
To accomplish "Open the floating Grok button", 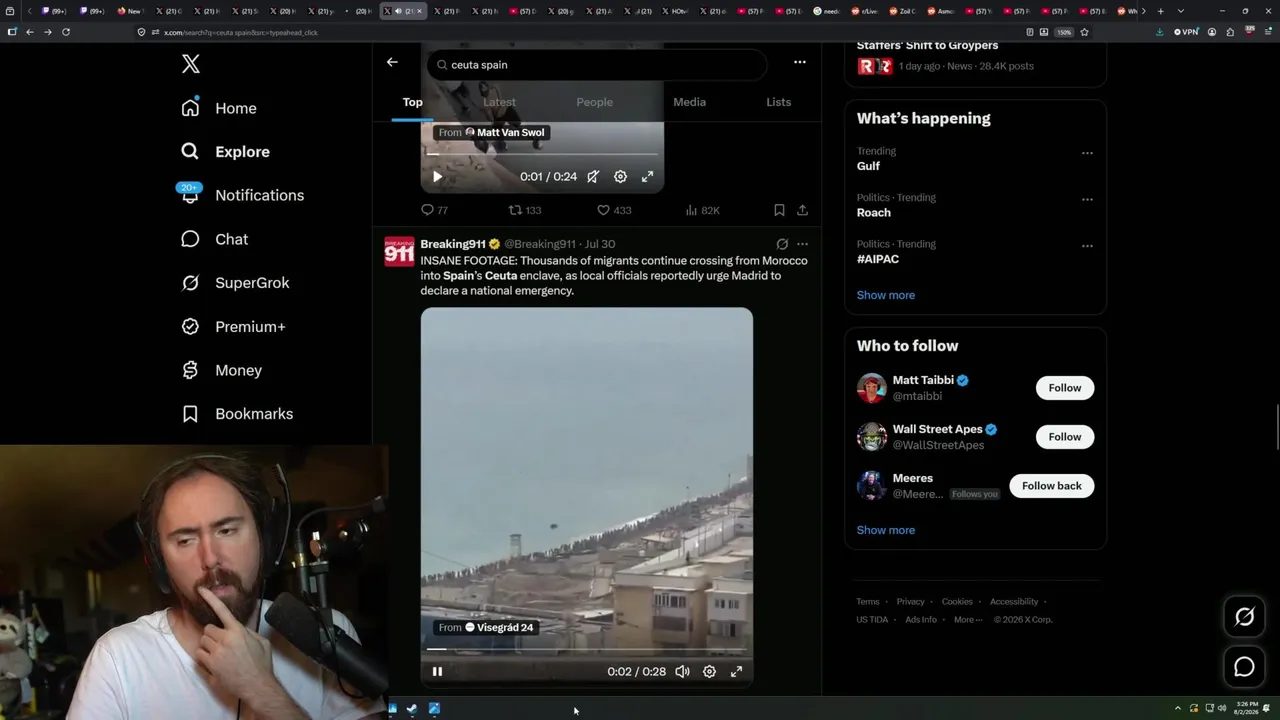I will tap(1244, 617).
